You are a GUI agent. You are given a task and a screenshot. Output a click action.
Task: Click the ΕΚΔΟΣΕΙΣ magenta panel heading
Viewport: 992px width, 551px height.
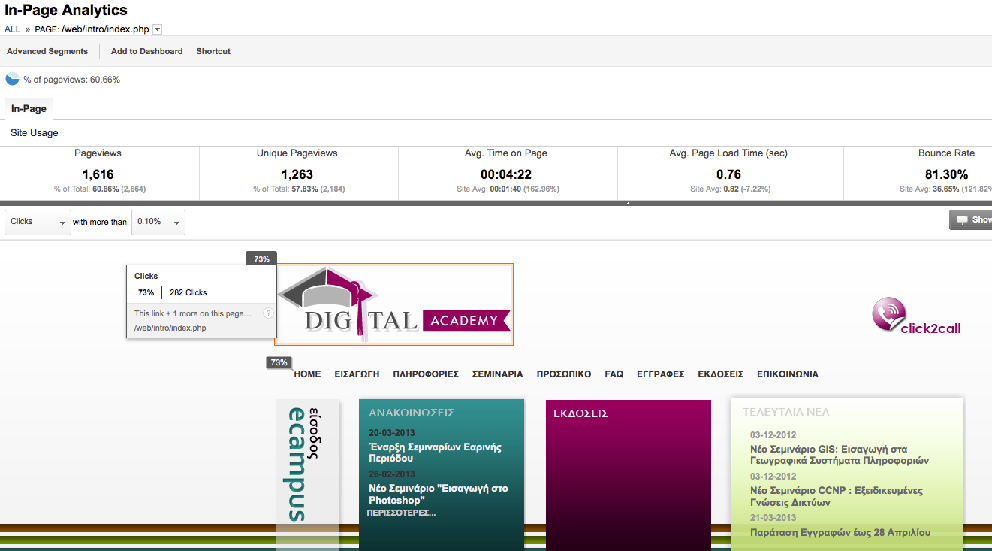(581, 413)
